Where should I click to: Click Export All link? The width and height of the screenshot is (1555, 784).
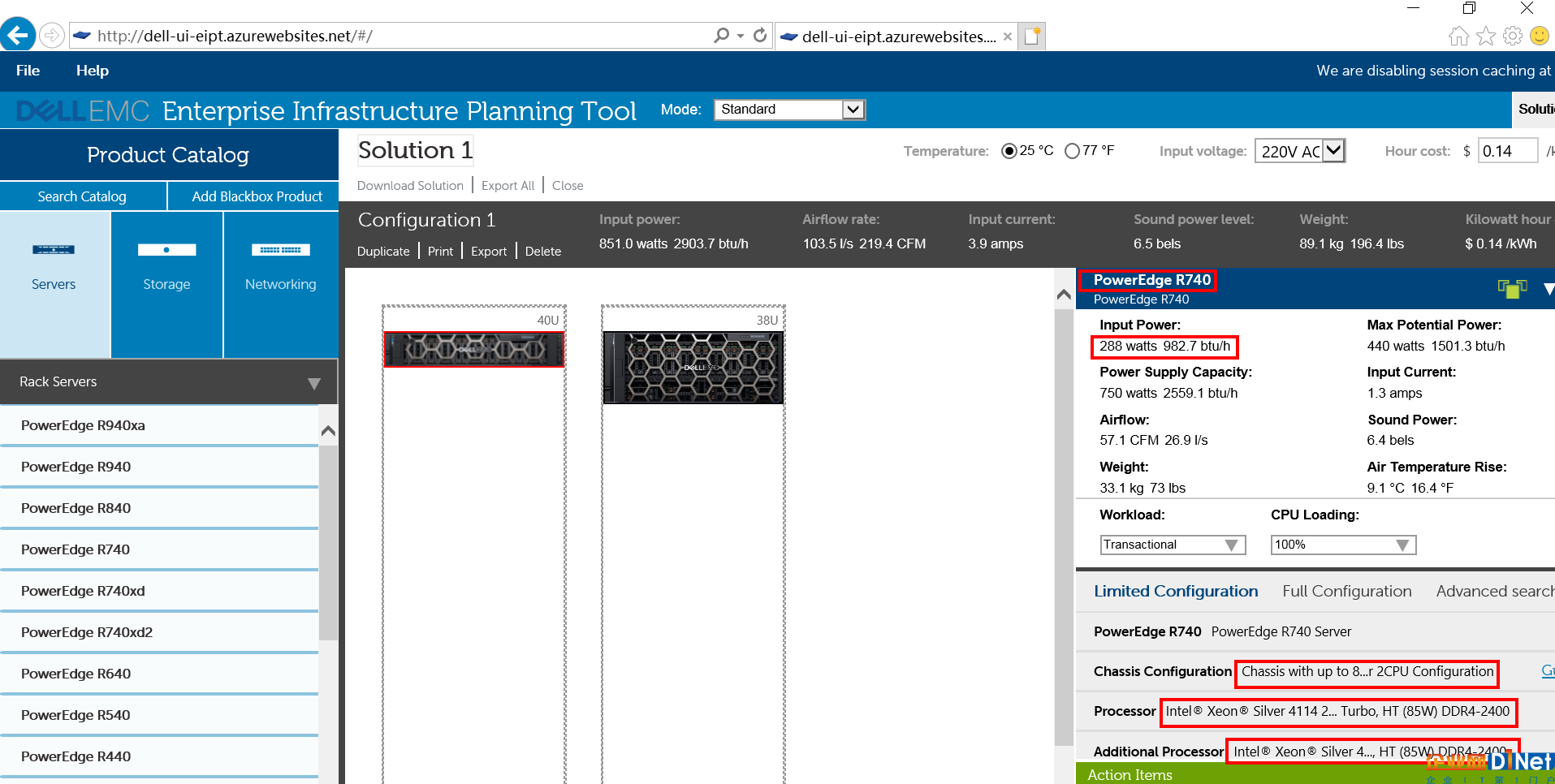point(508,185)
